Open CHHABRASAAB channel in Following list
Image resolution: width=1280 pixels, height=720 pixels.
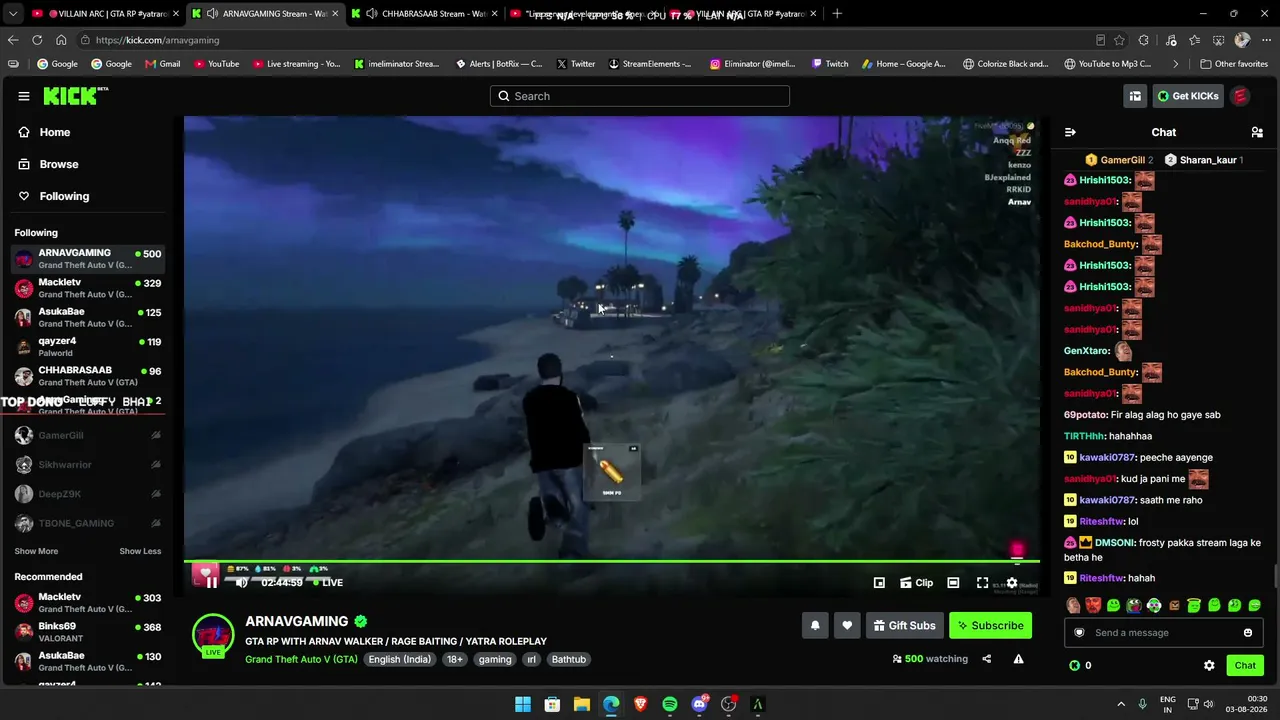pyautogui.click(x=88, y=376)
